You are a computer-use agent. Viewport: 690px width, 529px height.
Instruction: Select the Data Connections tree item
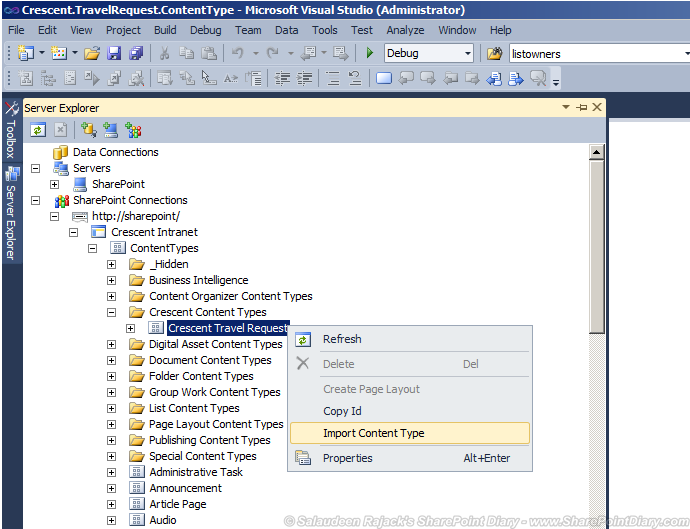point(116,152)
